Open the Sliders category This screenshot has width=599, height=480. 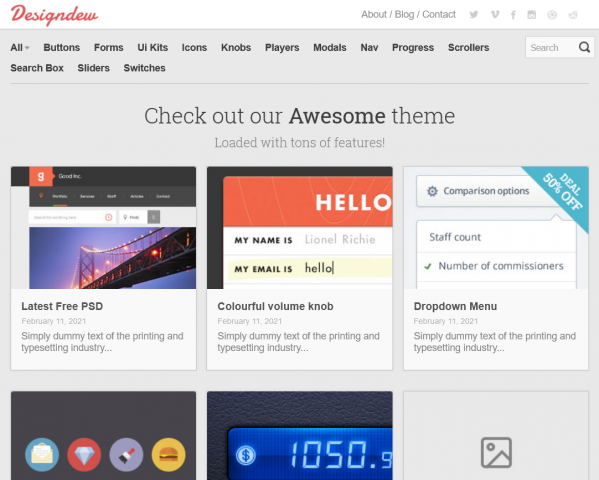tap(93, 68)
